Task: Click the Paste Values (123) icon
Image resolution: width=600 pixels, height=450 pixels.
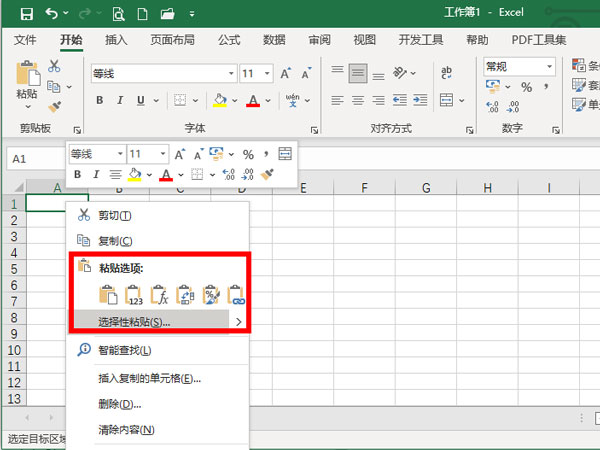Action: pos(135,295)
